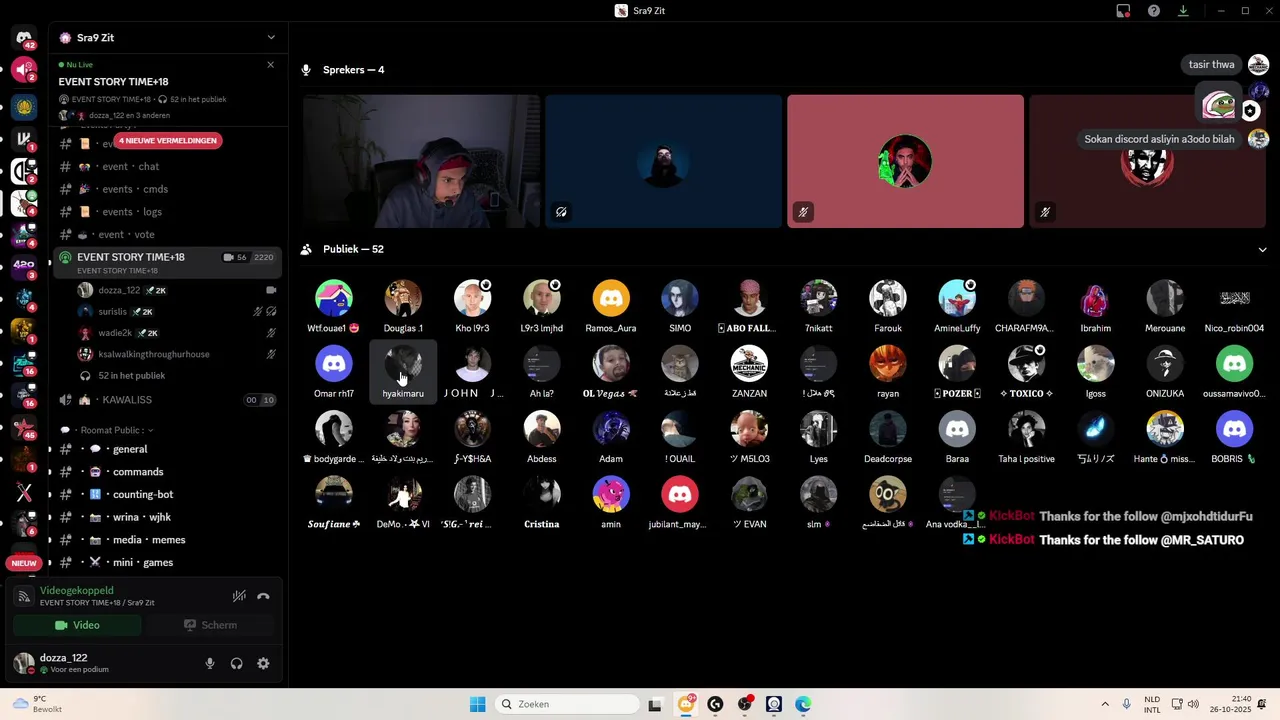Open the Windows Start button

pyautogui.click(x=477, y=704)
